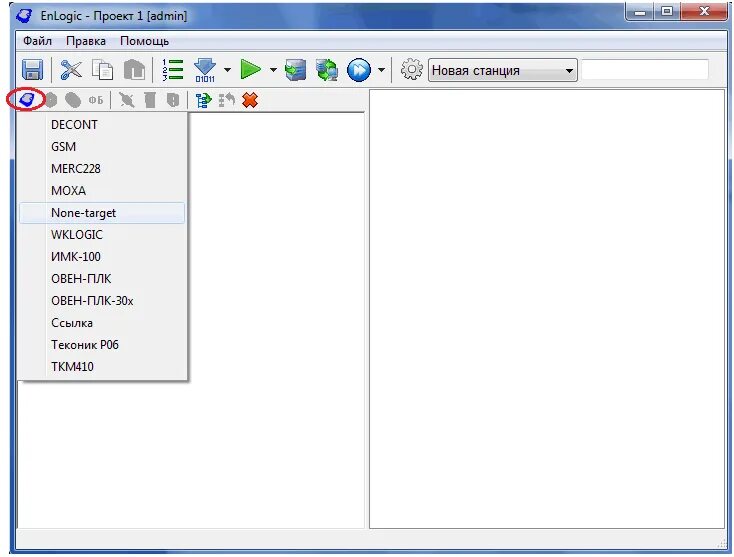Select MOXA in the popup menu

tap(102, 191)
